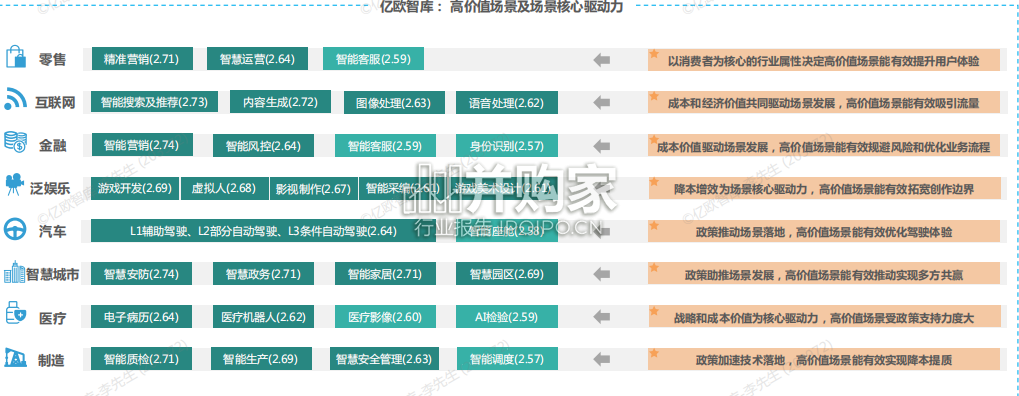Select the 智能风控(2.64) box
Image resolution: width=1019 pixels, height=396 pixels.
[263, 146]
